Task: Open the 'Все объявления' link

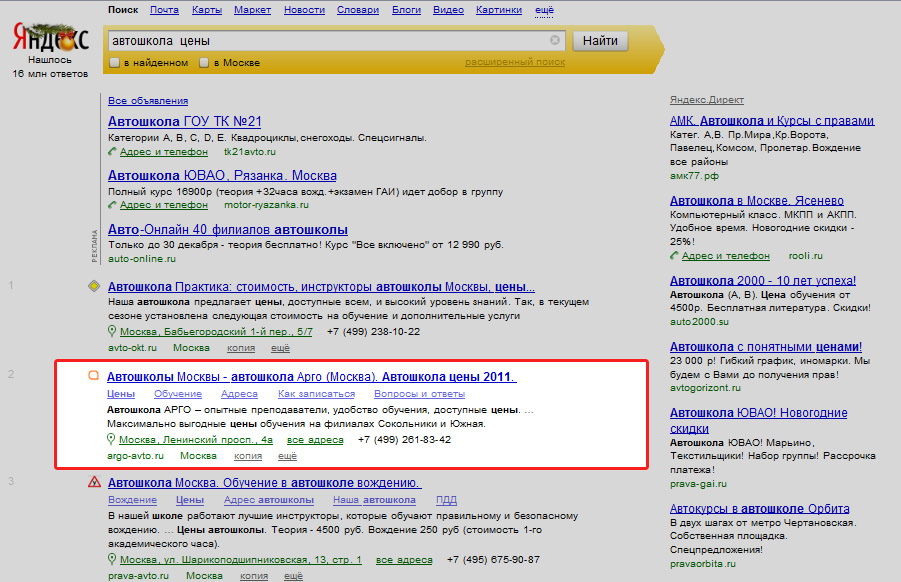Action: 148,101
